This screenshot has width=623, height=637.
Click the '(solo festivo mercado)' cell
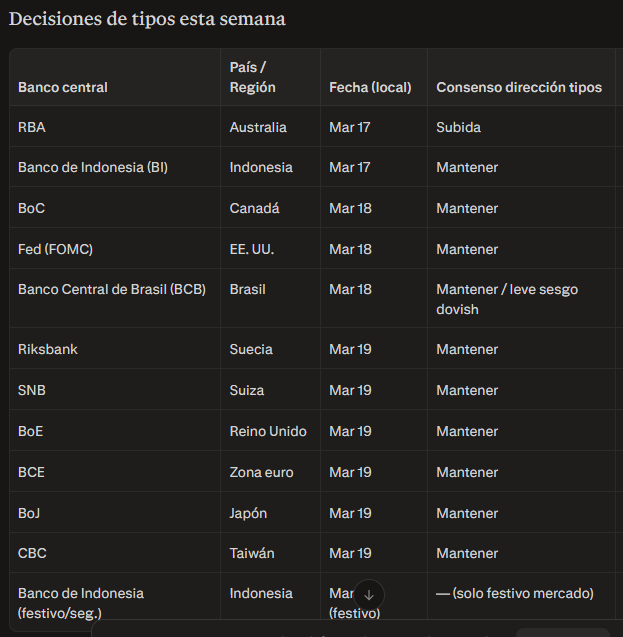point(514,593)
